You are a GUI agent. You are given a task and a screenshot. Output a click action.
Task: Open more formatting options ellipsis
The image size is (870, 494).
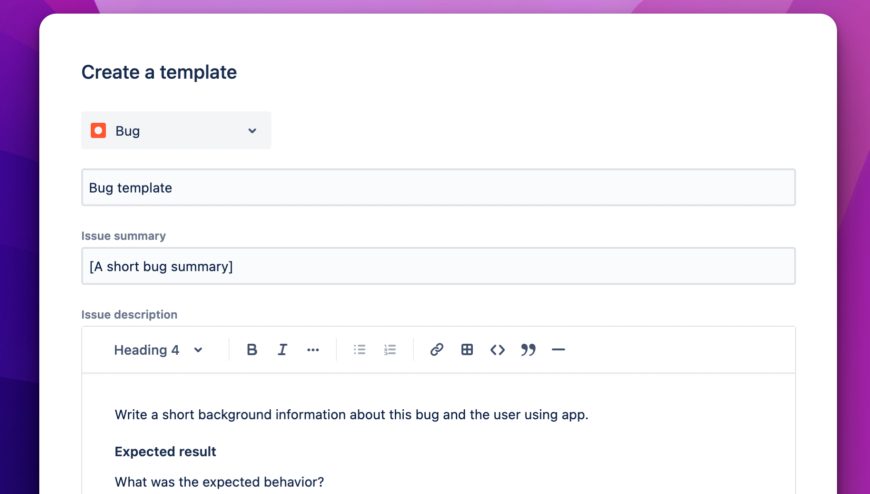pos(313,350)
